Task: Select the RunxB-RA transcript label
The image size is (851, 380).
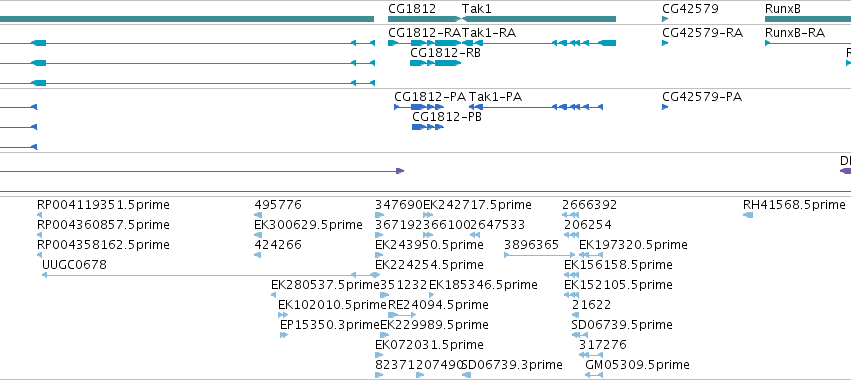Action: click(x=795, y=33)
